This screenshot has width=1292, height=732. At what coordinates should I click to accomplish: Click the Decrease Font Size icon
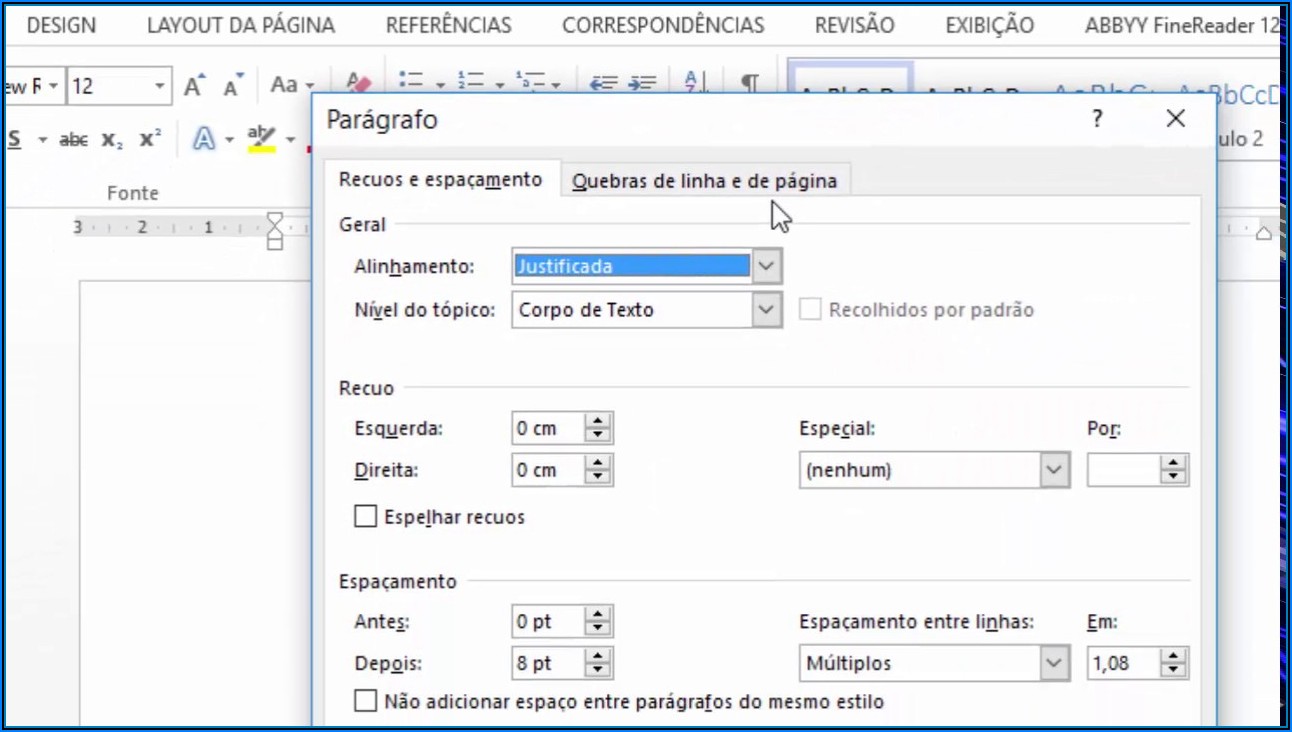pos(233,87)
